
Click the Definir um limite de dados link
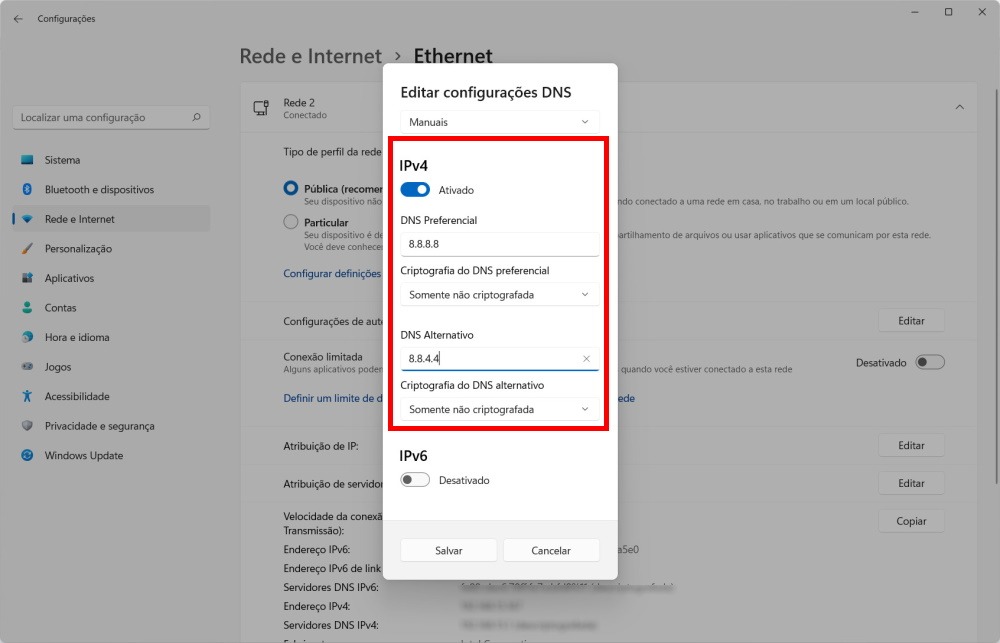click(x=333, y=398)
